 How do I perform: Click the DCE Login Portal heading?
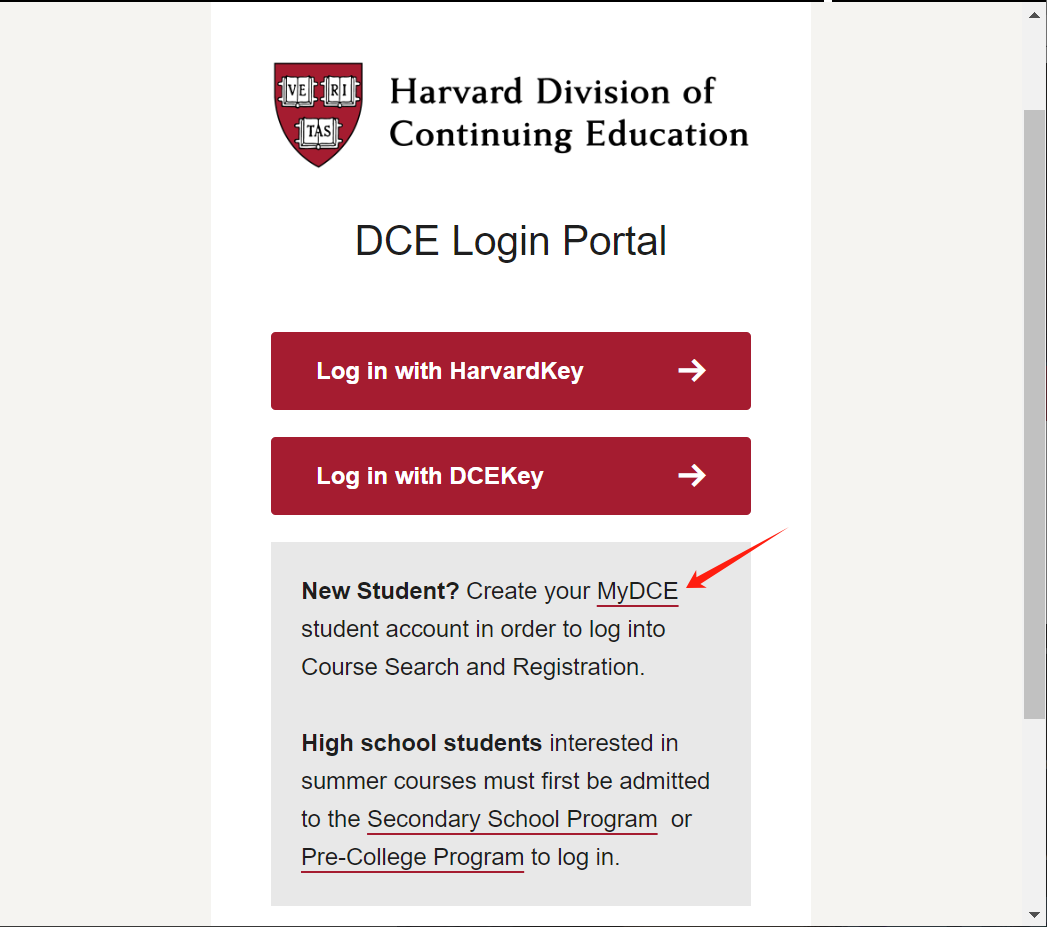point(510,242)
